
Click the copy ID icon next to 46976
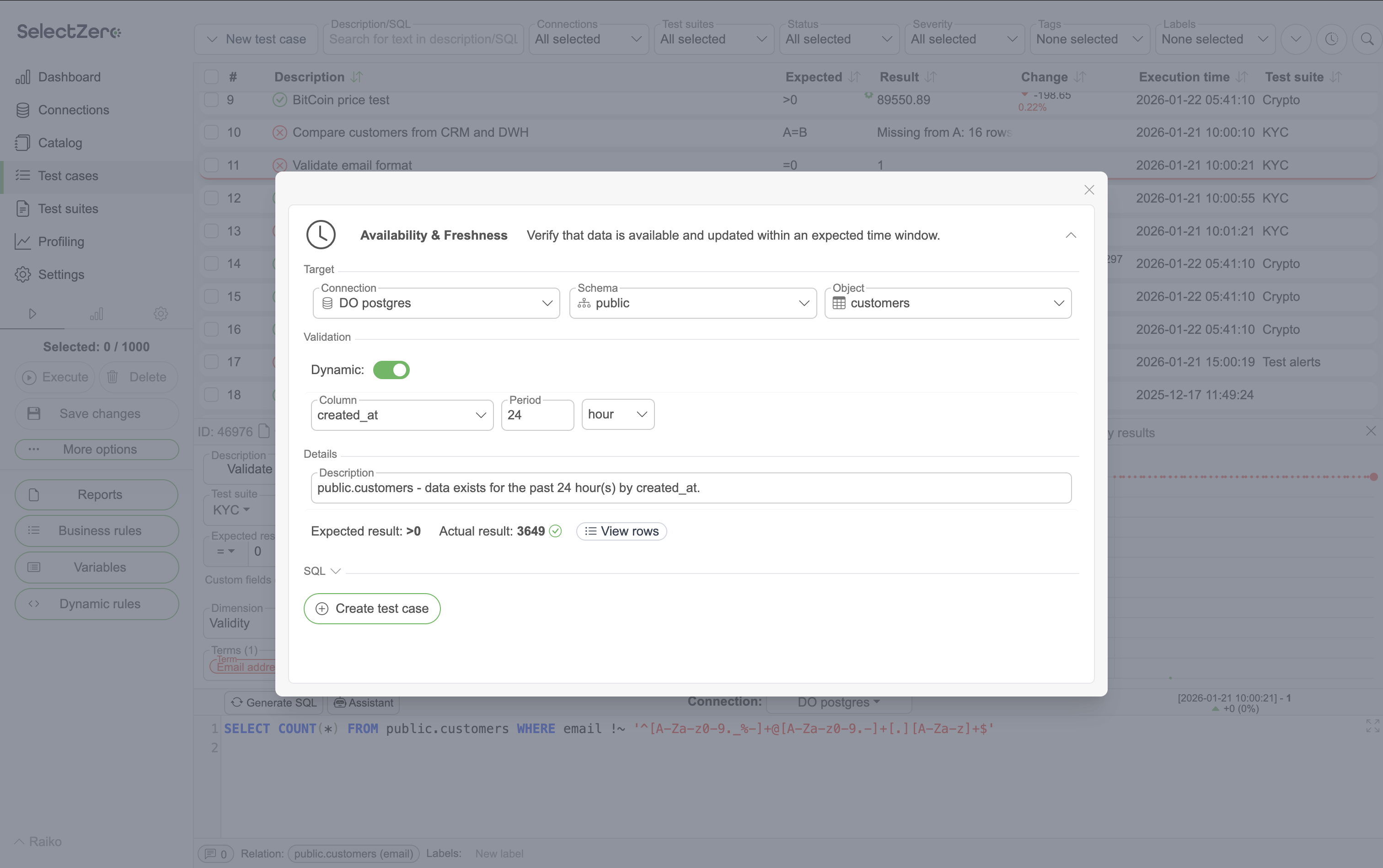click(x=264, y=431)
